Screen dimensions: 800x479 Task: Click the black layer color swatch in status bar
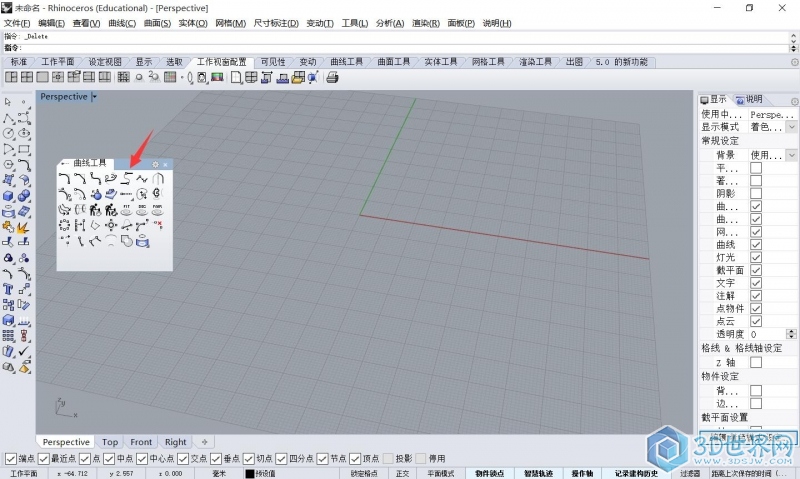pyautogui.click(x=249, y=474)
